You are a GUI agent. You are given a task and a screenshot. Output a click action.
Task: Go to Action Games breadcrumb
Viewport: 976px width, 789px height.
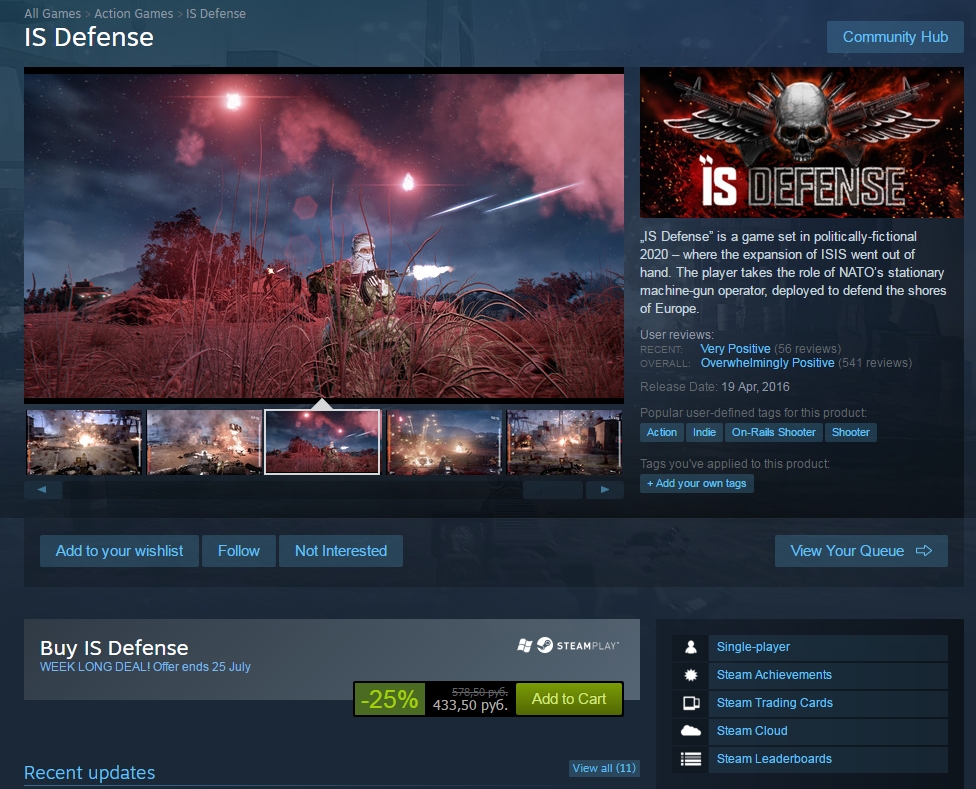133,14
